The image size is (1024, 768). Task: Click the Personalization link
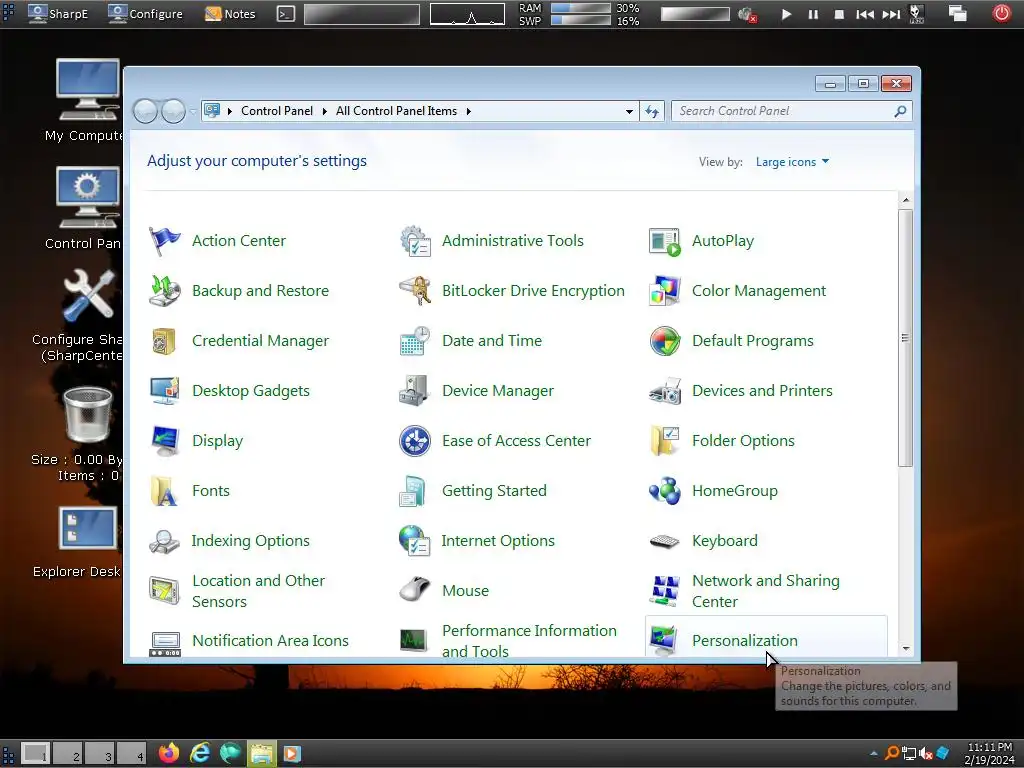click(744, 641)
